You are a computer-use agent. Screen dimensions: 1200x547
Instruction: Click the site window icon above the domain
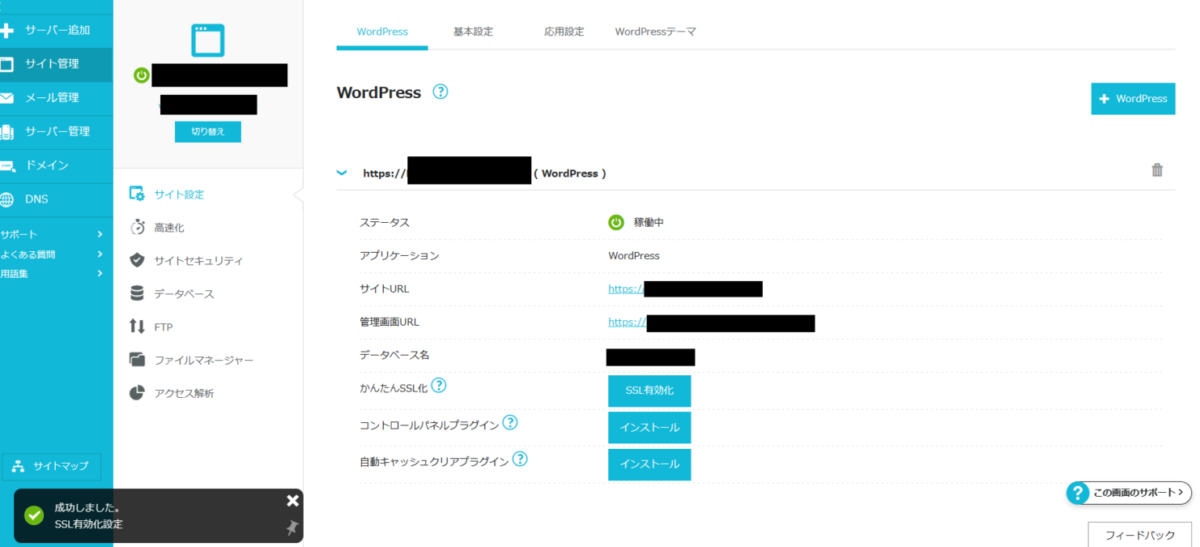click(209, 40)
